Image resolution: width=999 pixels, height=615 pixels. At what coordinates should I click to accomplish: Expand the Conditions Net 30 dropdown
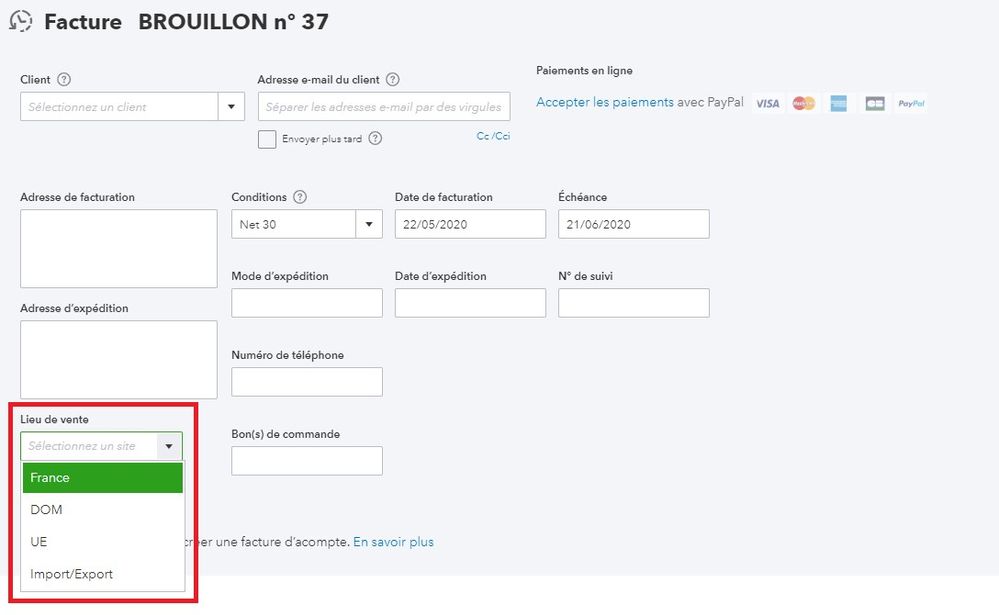point(369,224)
